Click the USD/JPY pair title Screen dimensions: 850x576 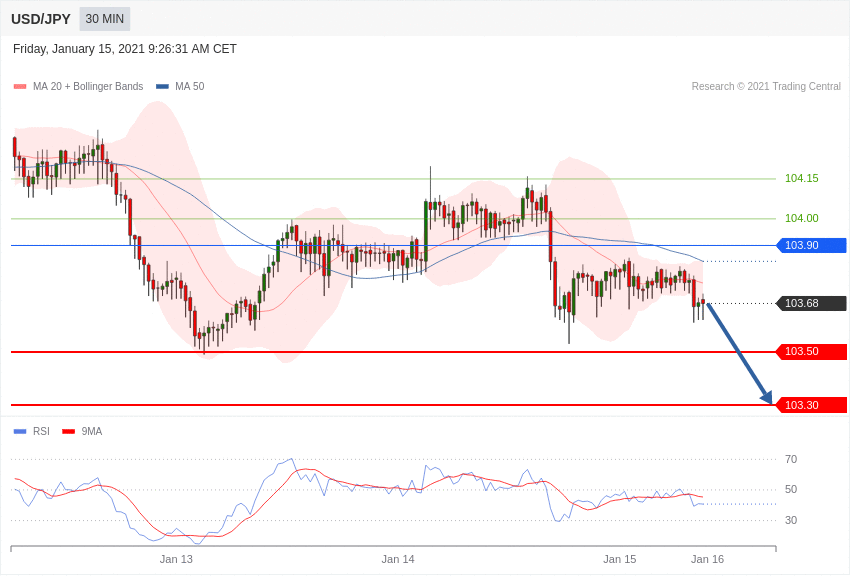click(x=41, y=19)
